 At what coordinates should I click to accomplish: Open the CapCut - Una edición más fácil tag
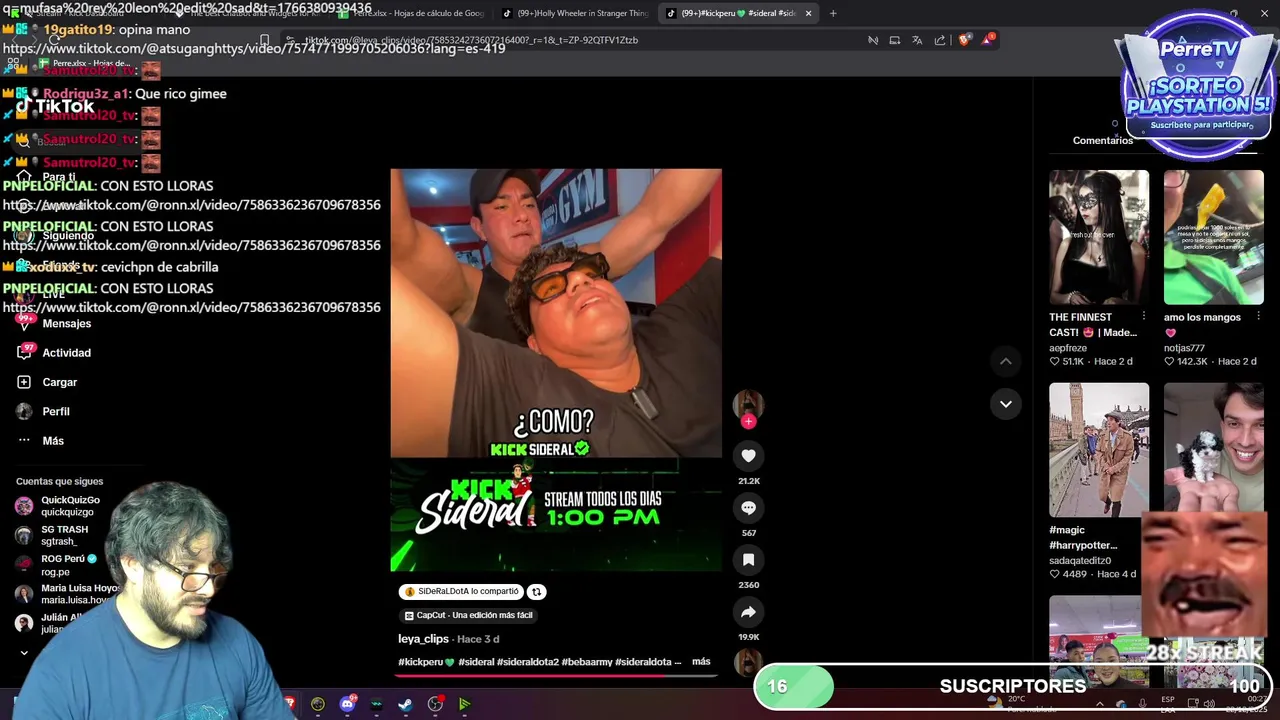coord(468,616)
